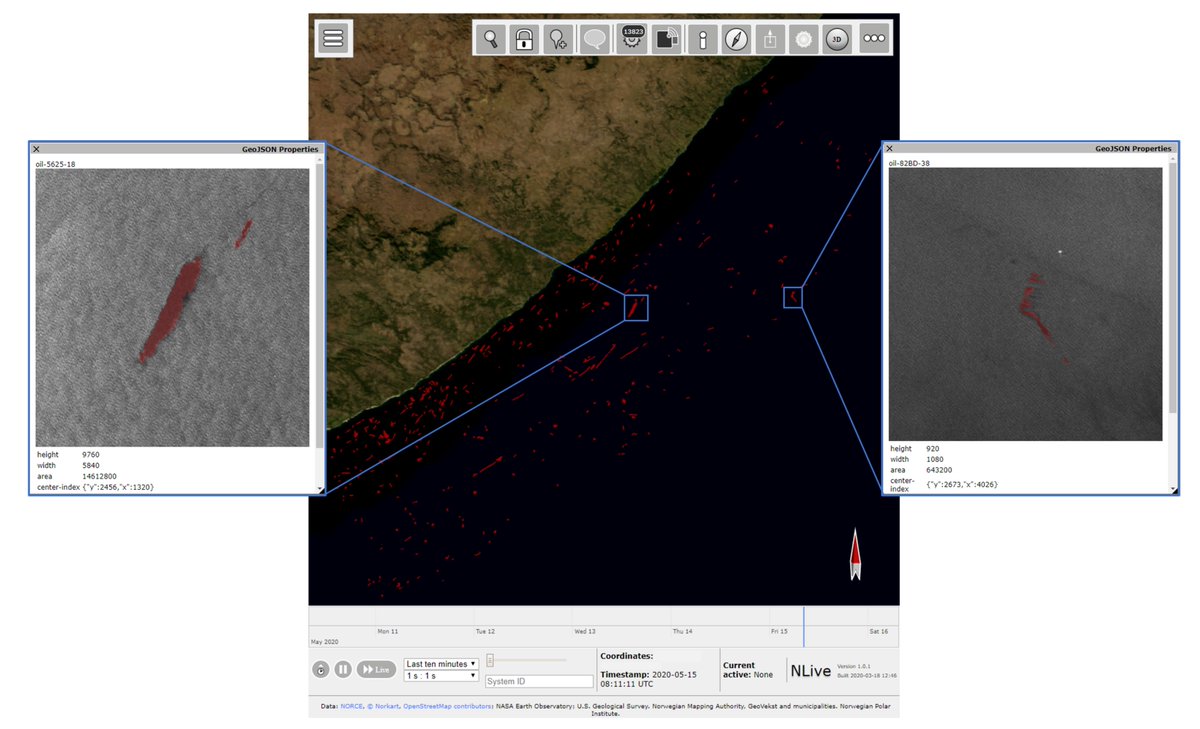
Task: Expand the three-dots overflow menu
Action: pyautogui.click(x=874, y=38)
